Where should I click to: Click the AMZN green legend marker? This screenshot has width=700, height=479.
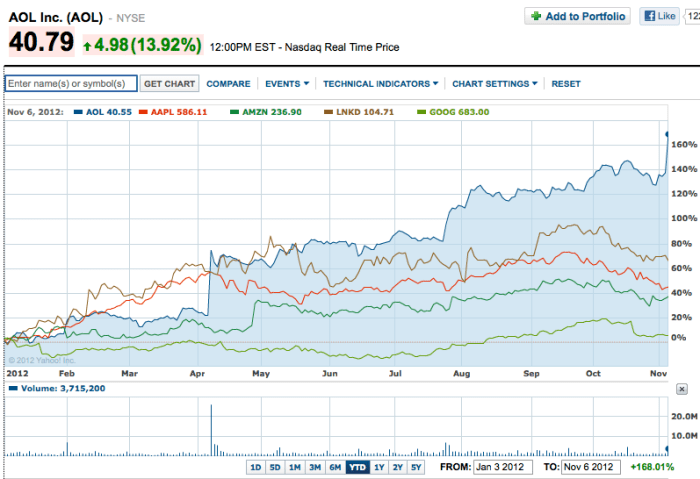(x=234, y=112)
